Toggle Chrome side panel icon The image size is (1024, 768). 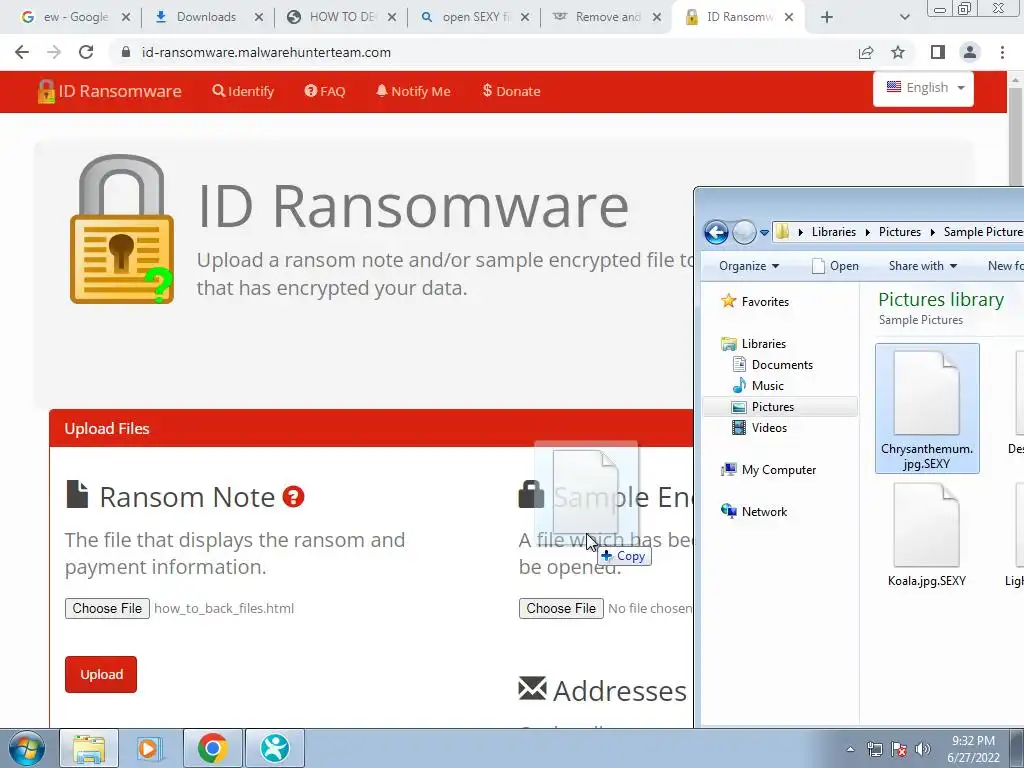[938, 52]
